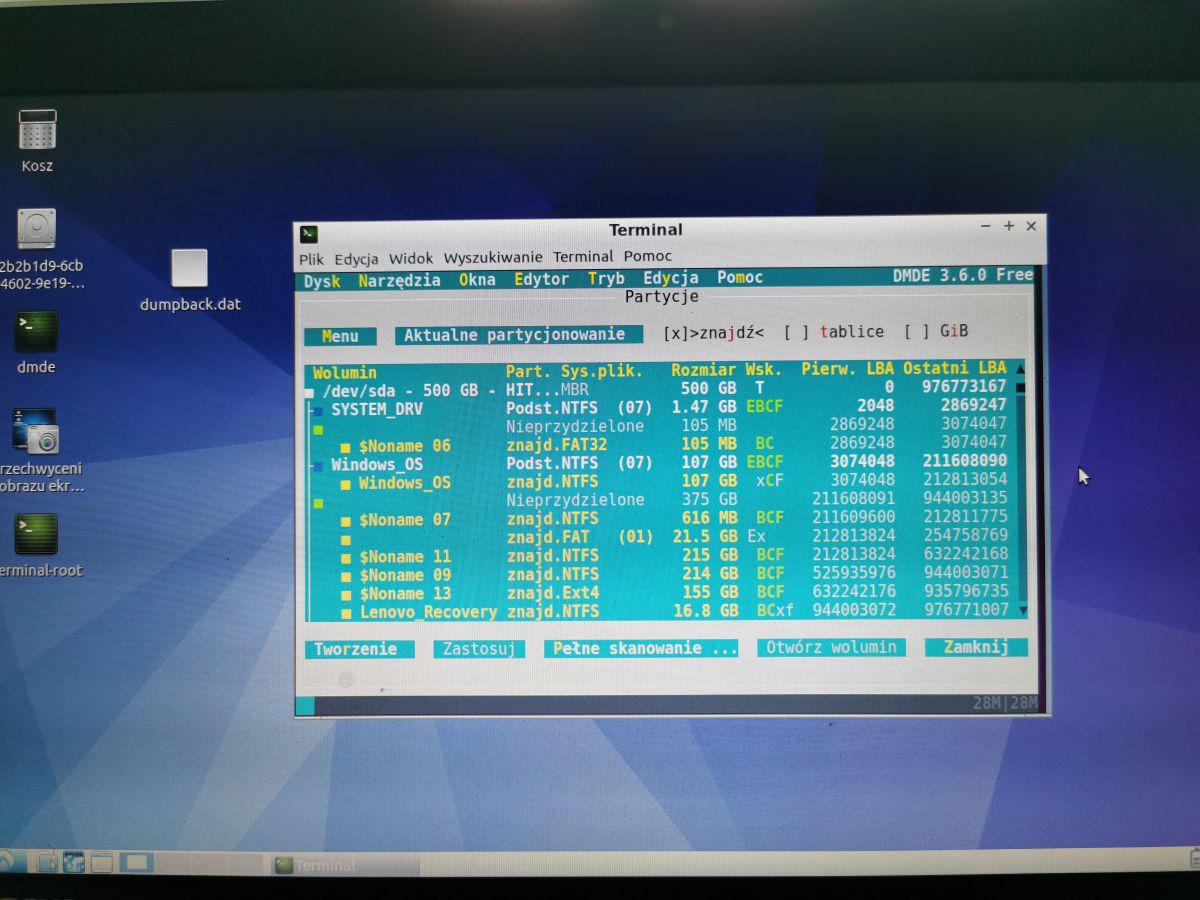Select the Windows_OS Podst.NTFS partition row

pyautogui.click(x=660, y=463)
